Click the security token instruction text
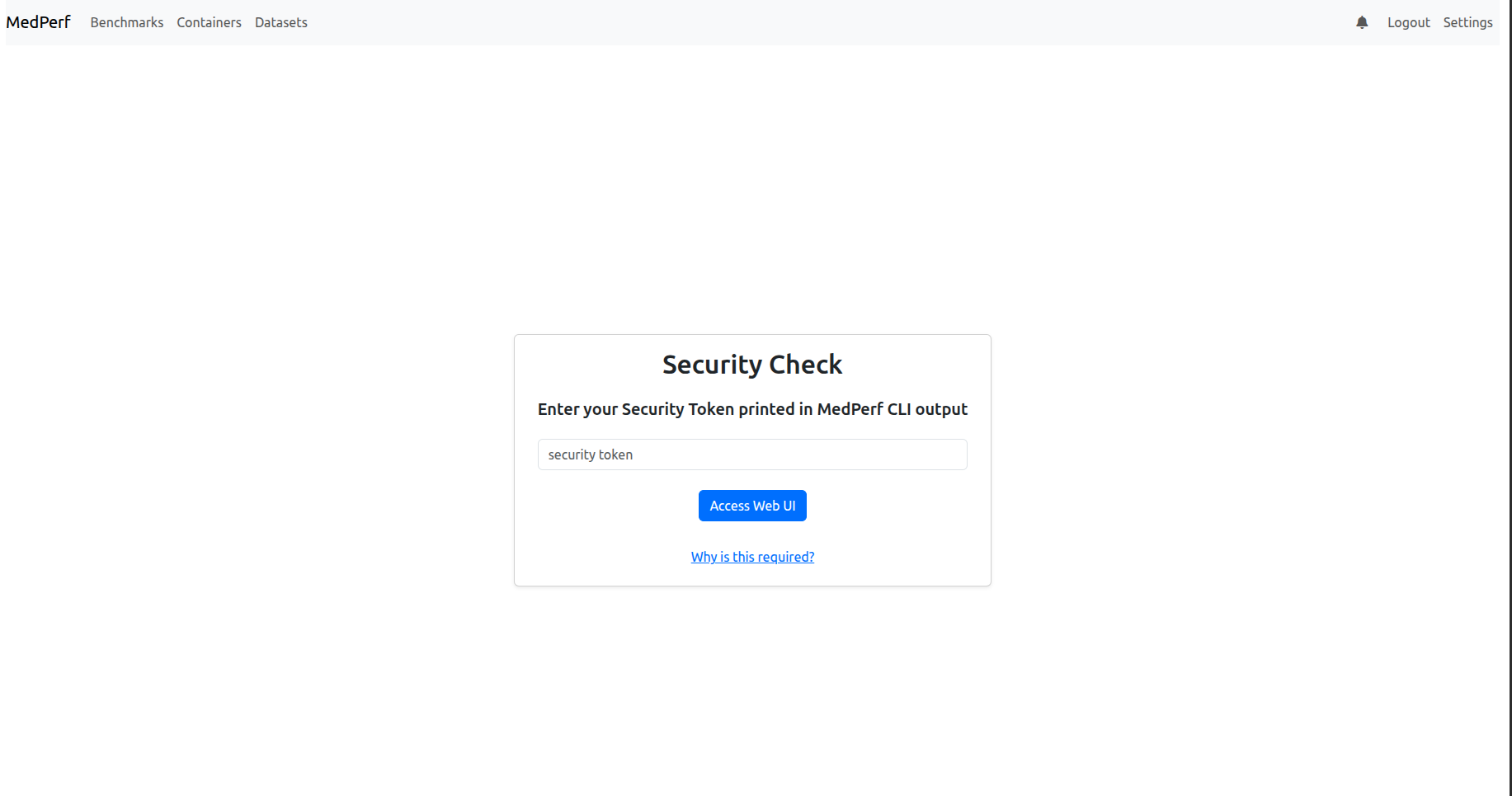This screenshot has width=1512, height=796. tap(752, 409)
